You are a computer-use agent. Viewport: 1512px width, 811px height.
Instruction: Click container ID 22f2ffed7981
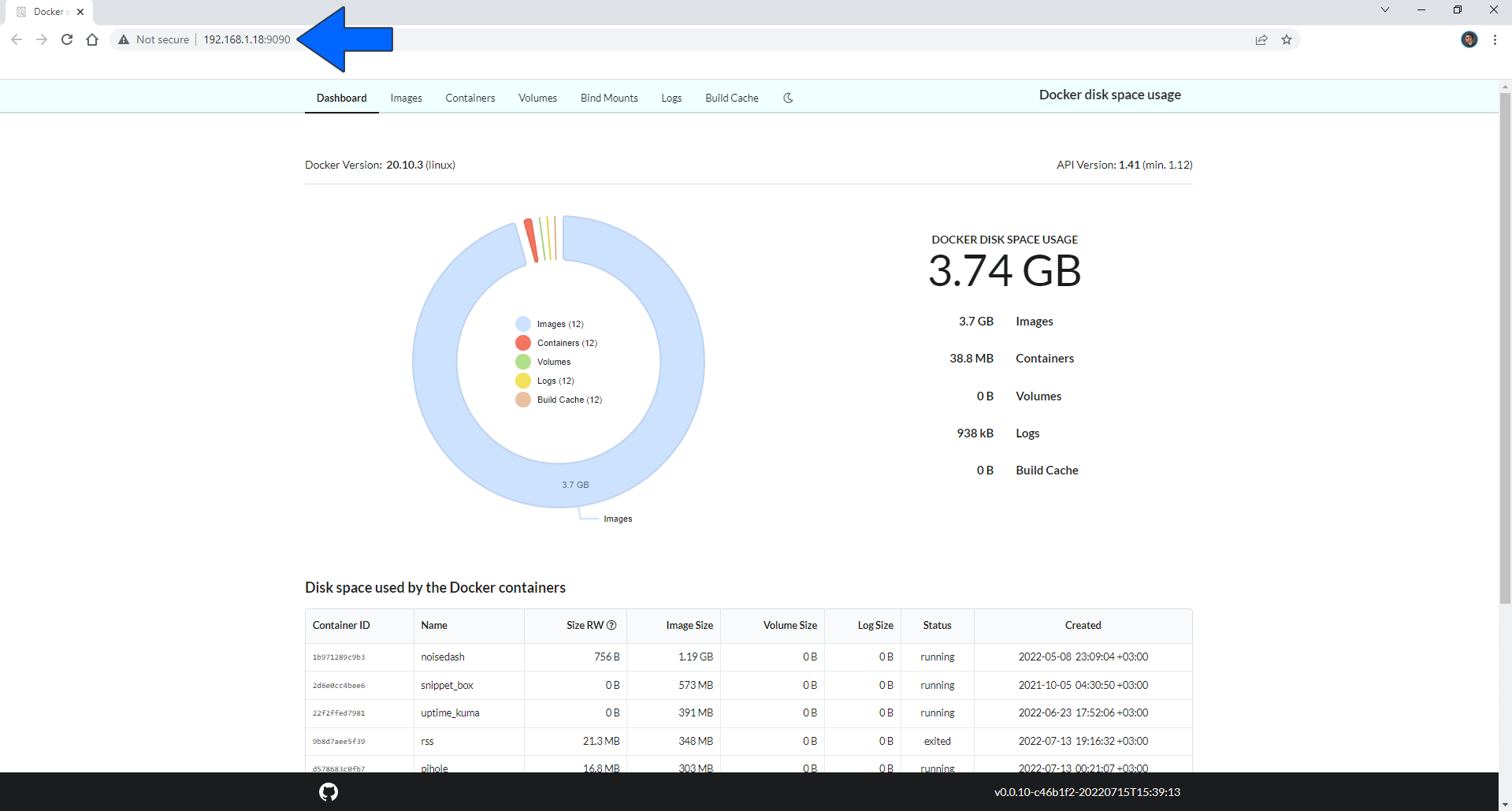[339, 713]
